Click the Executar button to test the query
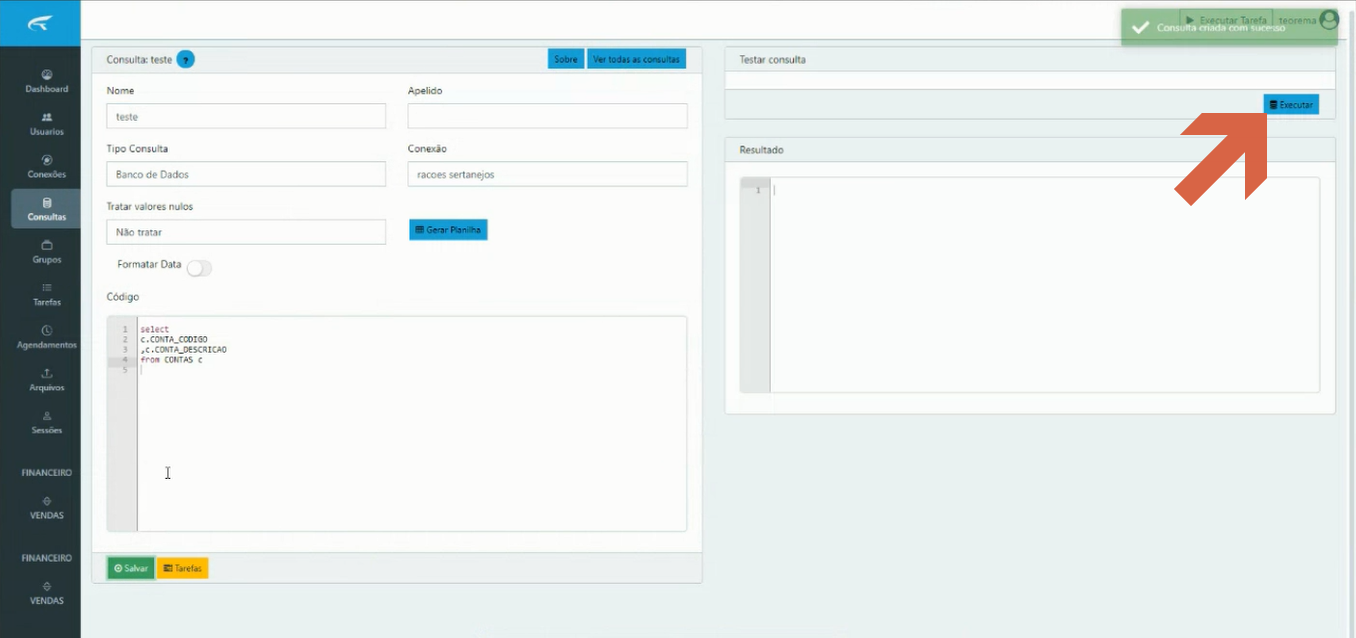This screenshot has width=1356, height=638. [x=1291, y=104]
